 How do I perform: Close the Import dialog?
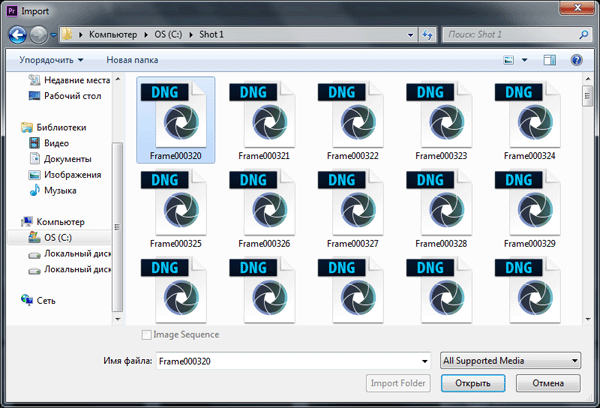[577, 8]
